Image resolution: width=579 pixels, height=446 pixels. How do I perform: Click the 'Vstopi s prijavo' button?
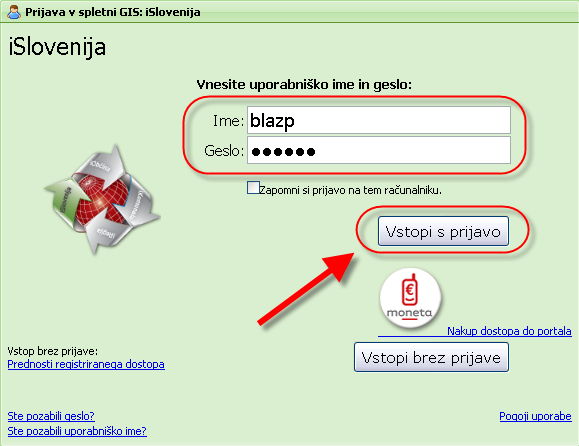coord(443,231)
